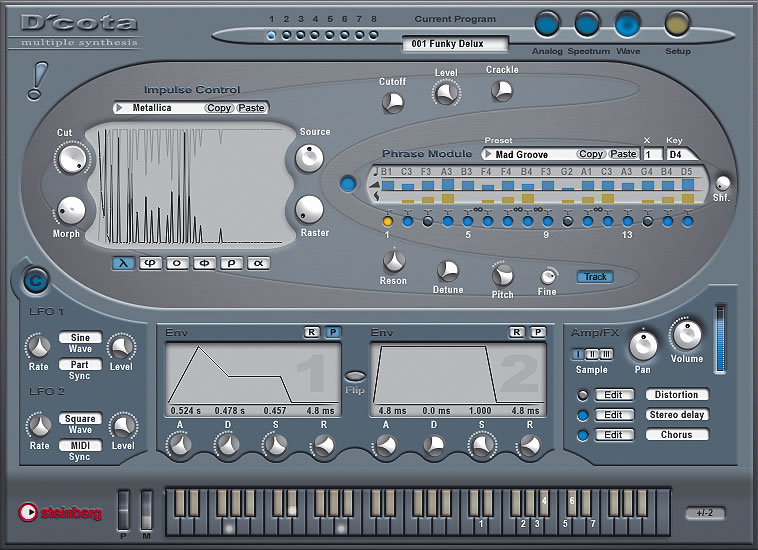Toggle the Chorus effect LED
Image resolution: width=758 pixels, height=550 pixels.
tap(583, 435)
